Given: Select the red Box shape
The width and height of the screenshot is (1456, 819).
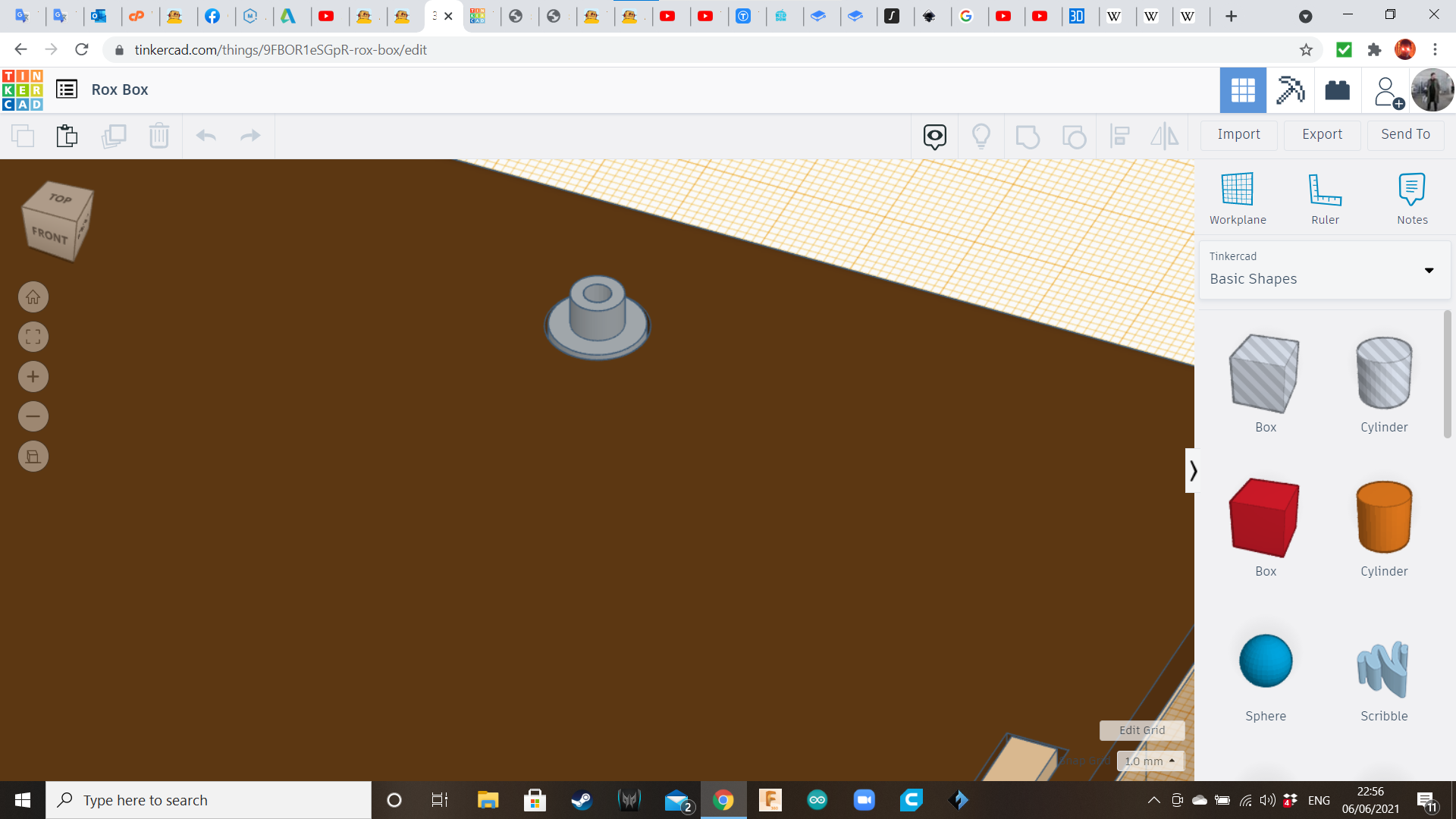Looking at the screenshot, I should (1265, 518).
